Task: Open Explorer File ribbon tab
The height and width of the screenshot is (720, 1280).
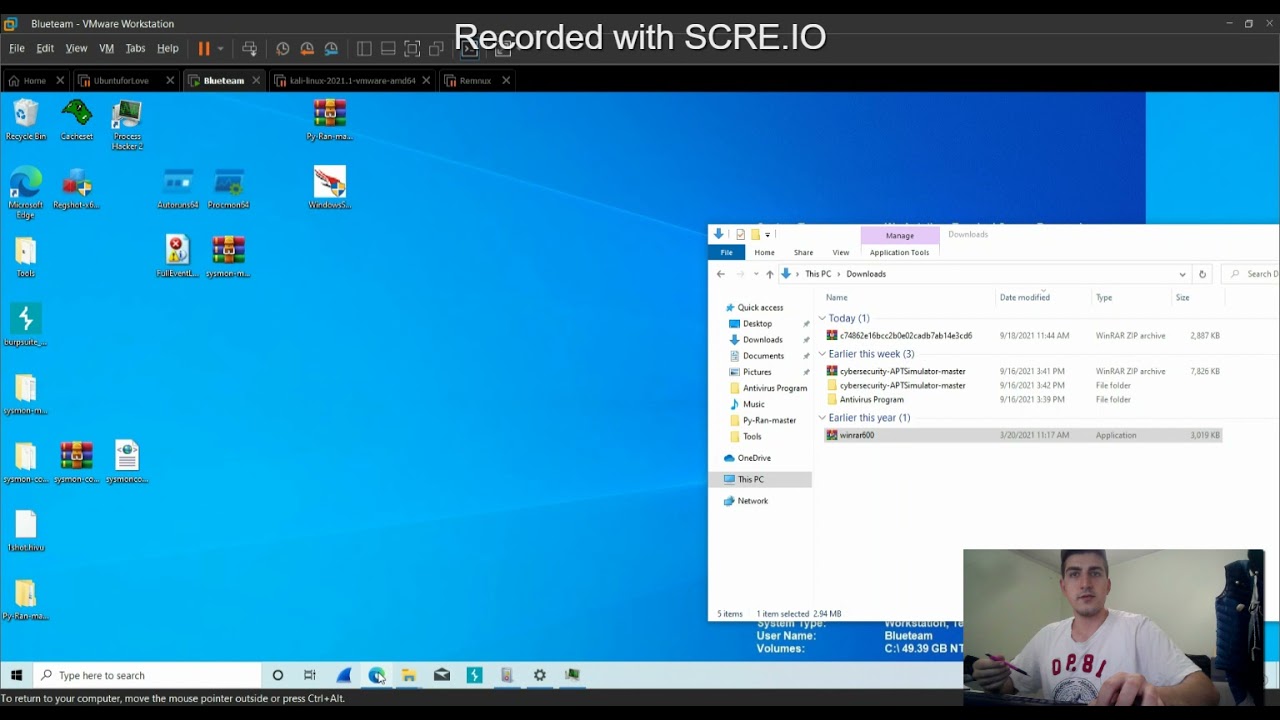Action: point(727,253)
